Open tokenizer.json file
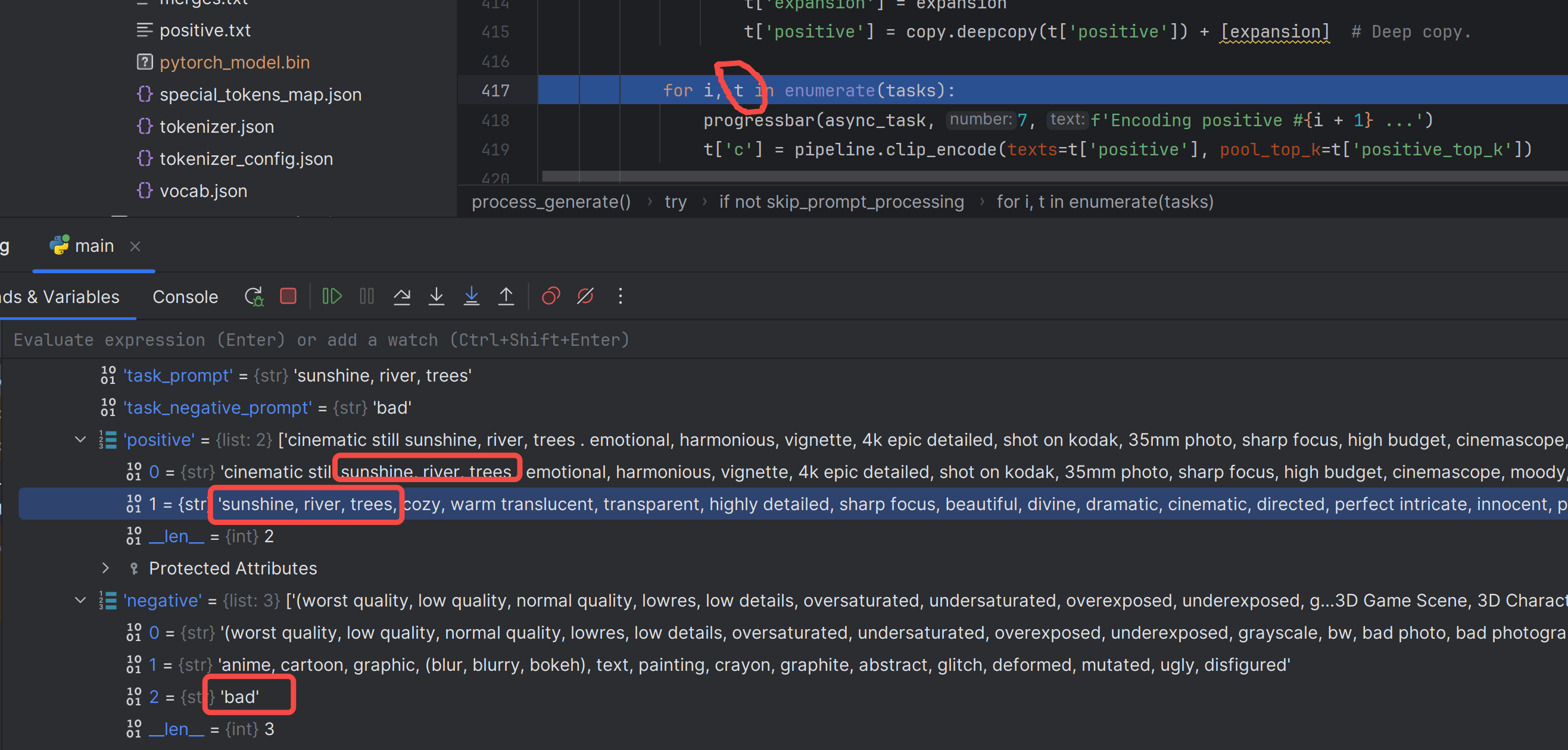Image resolution: width=1568 pixels, height=750 pixels. 216,127
